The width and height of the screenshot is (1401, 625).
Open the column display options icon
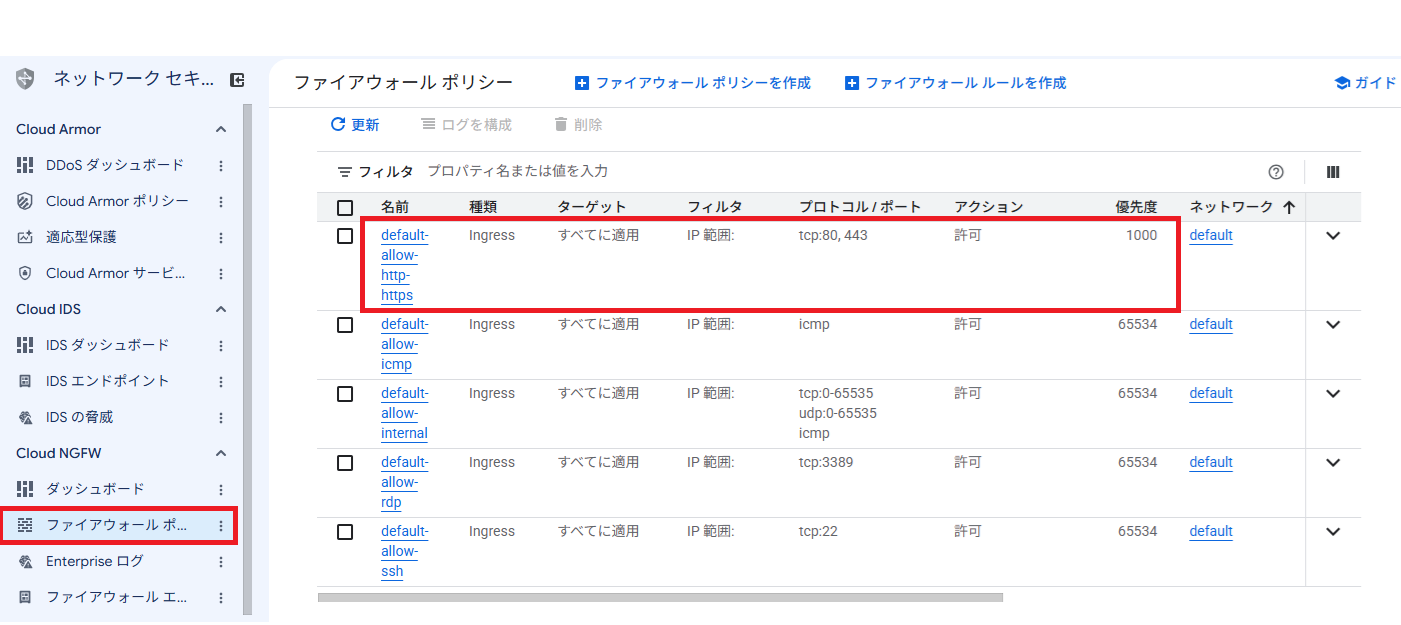[x=1333, y=172]
